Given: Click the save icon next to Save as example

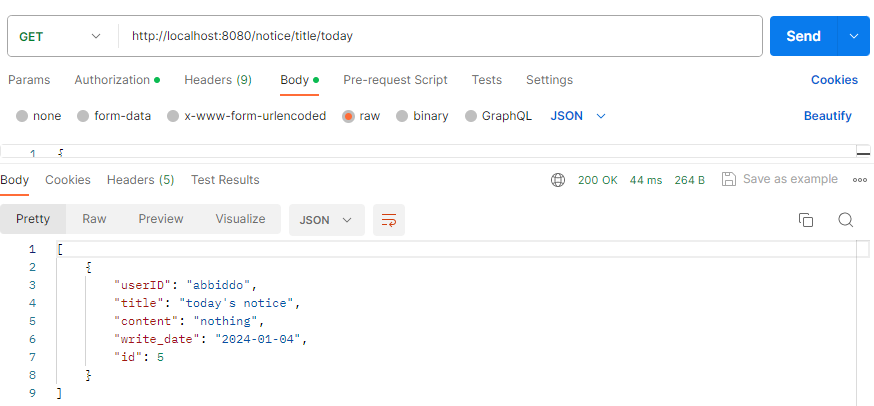Looking at the screenshot, I should pos(729,179).
